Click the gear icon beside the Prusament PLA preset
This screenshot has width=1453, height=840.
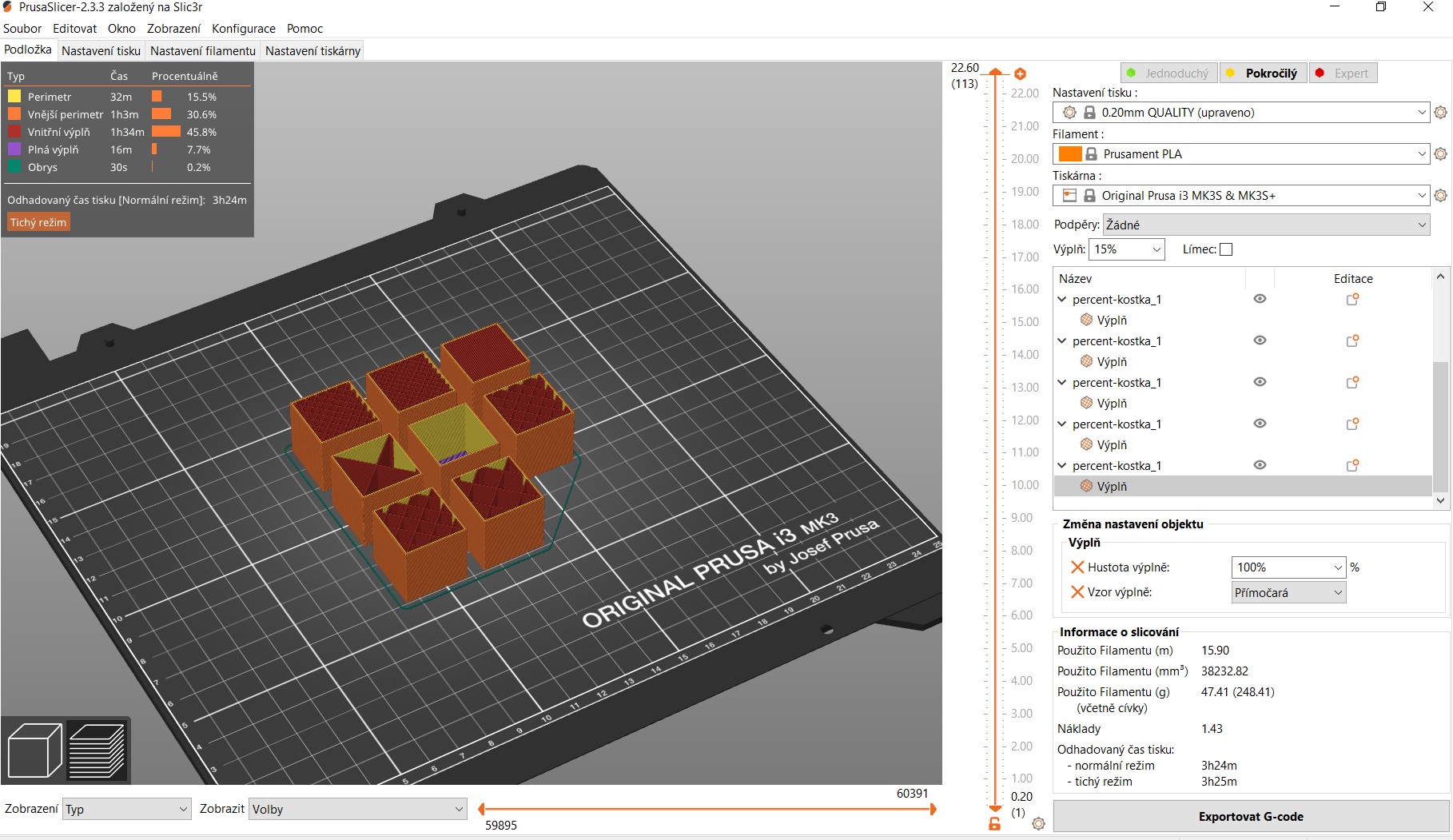tap(1440, 154)
